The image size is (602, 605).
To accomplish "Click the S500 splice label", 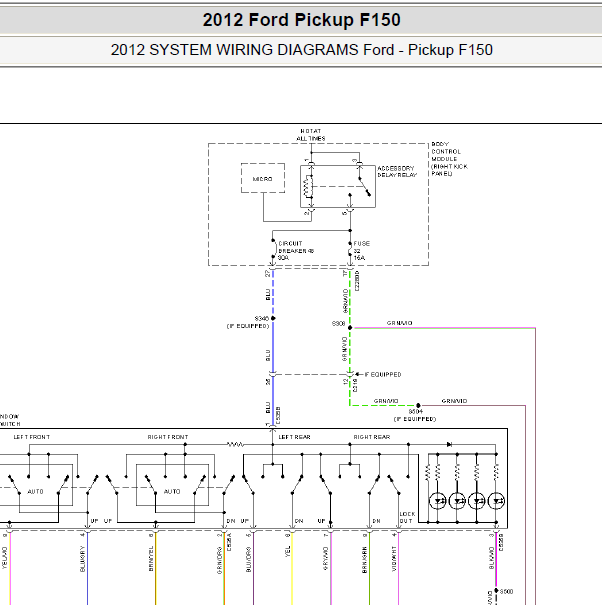I will tap(506, 591).
